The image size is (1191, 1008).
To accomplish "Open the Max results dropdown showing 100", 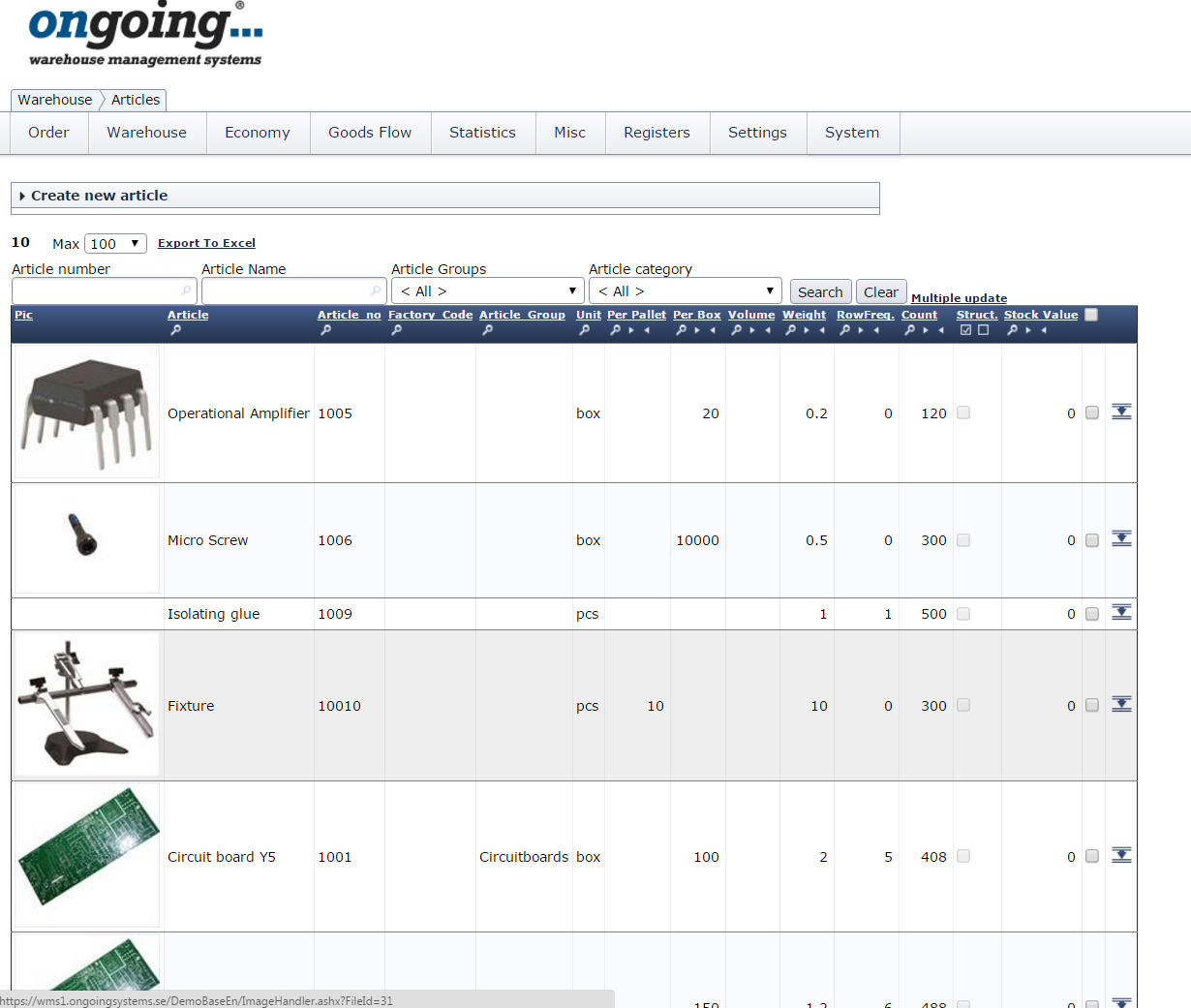I will (115, 244).
